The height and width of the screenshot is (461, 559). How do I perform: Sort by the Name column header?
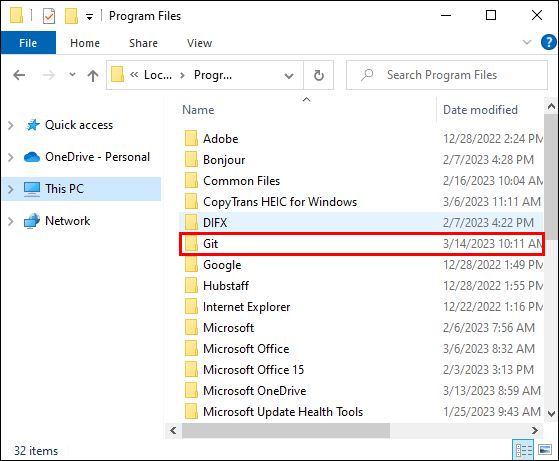[x=198, y=110]
